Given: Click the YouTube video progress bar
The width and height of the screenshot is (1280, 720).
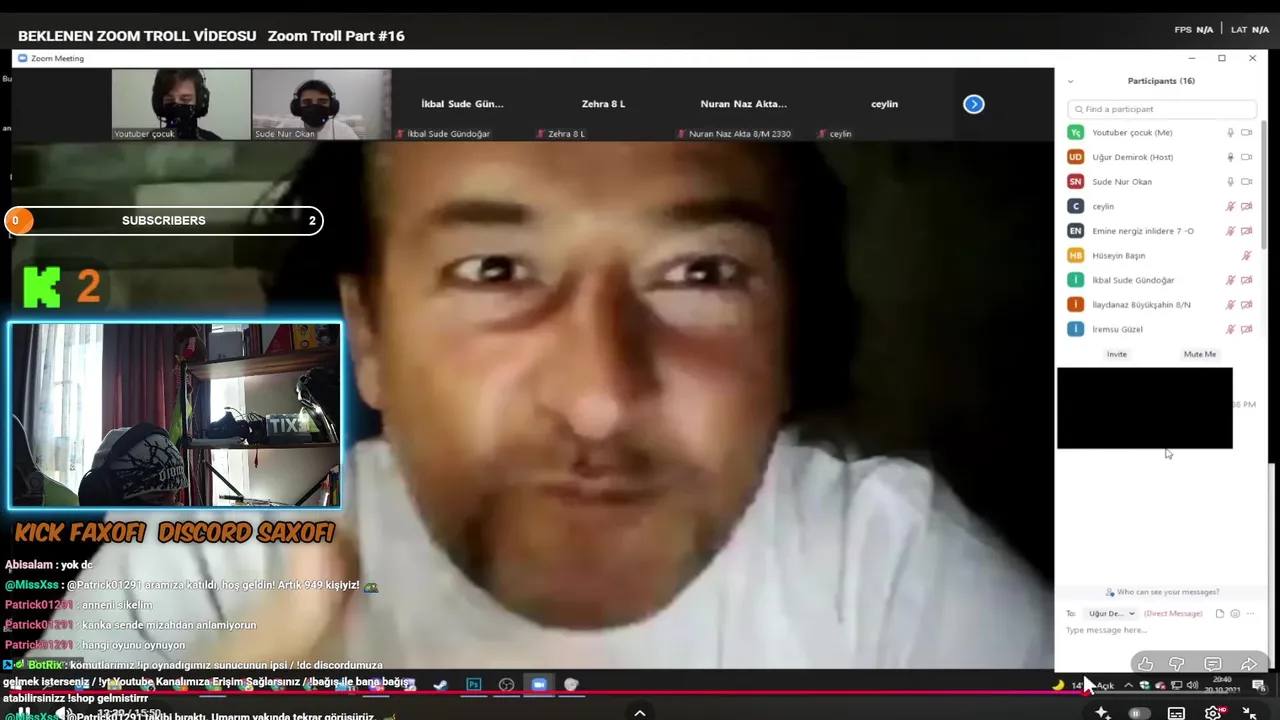Looking at the screenshot, I should pos(640,692).
